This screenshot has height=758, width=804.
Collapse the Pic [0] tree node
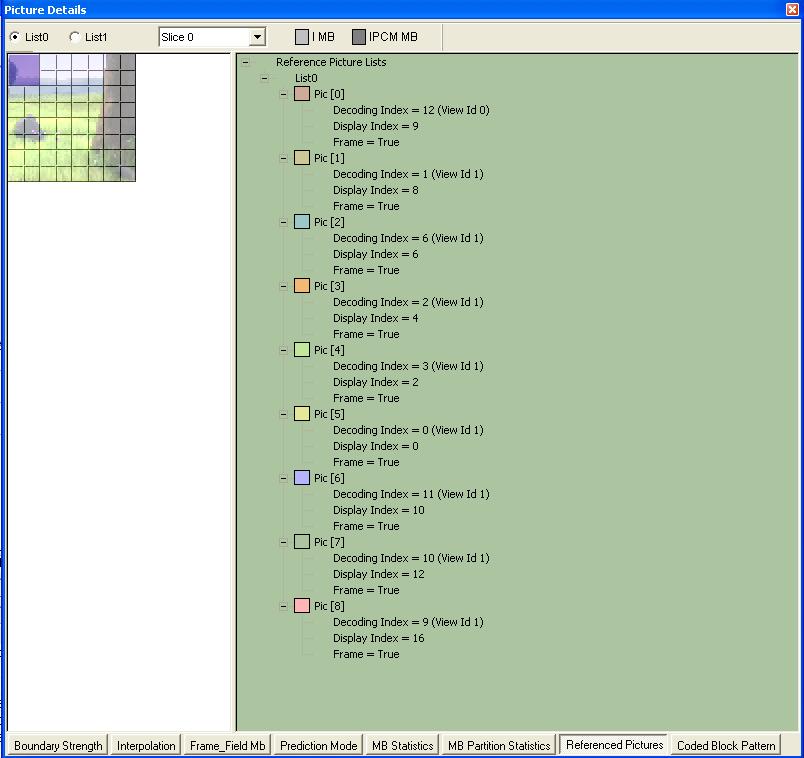click(284, 94)
